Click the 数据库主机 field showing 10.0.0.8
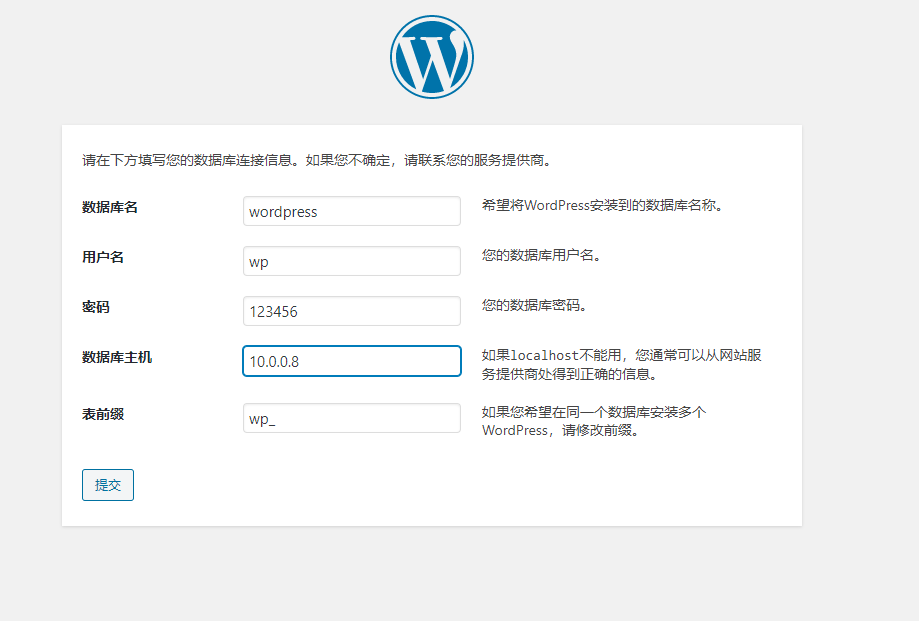 point(352,361)
